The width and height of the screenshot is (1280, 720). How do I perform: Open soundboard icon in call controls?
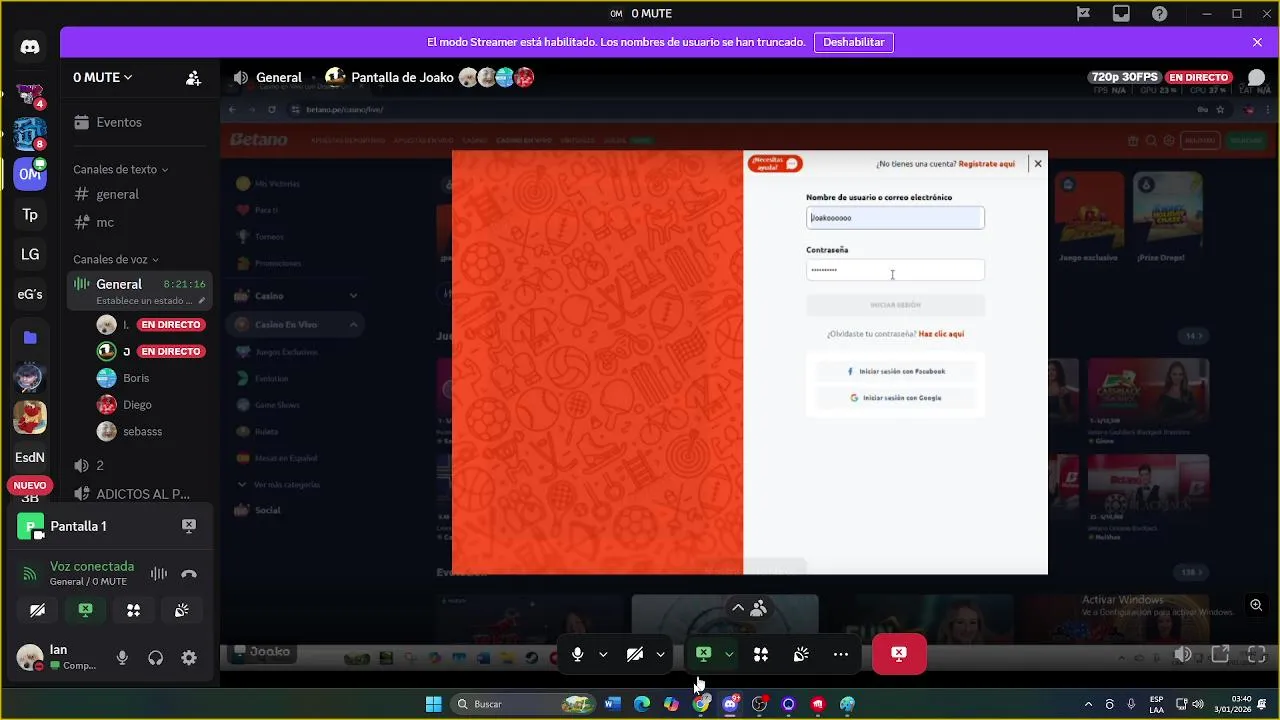point(801,654)
